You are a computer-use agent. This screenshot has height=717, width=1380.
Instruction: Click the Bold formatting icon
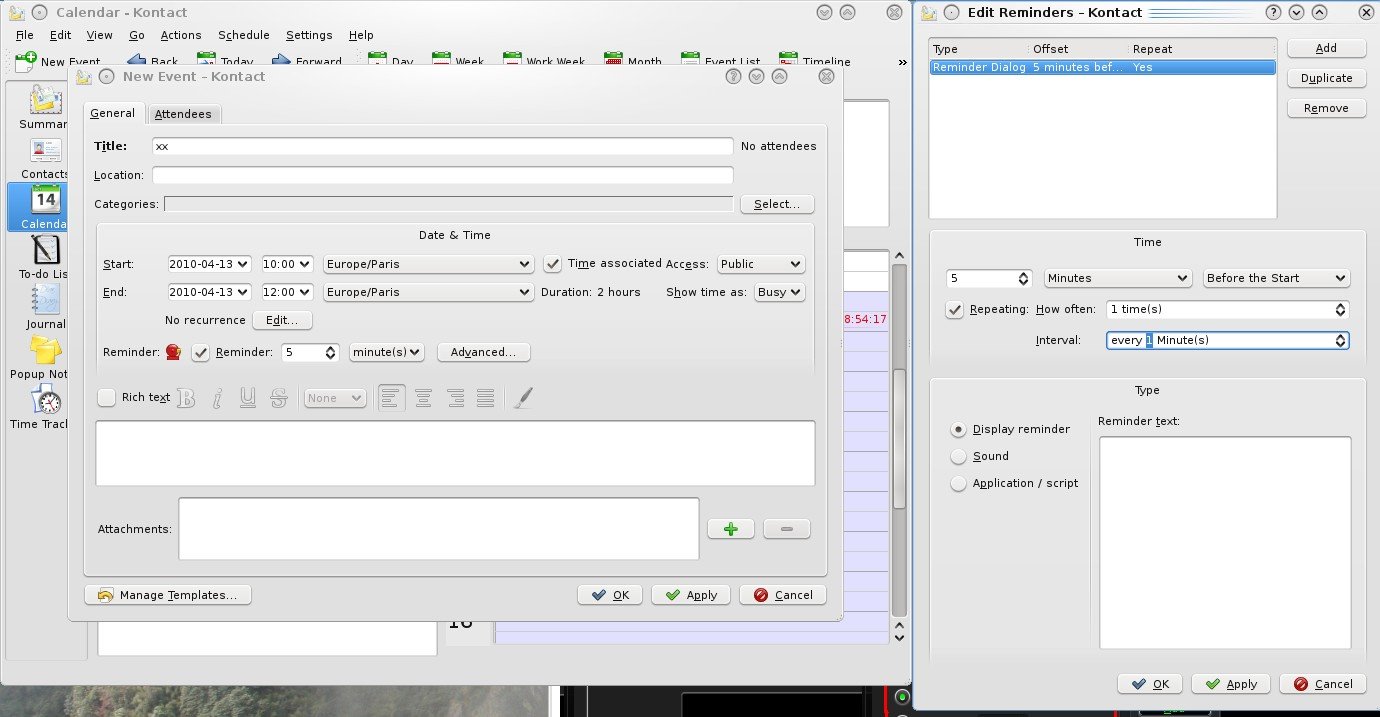[186, 398]
